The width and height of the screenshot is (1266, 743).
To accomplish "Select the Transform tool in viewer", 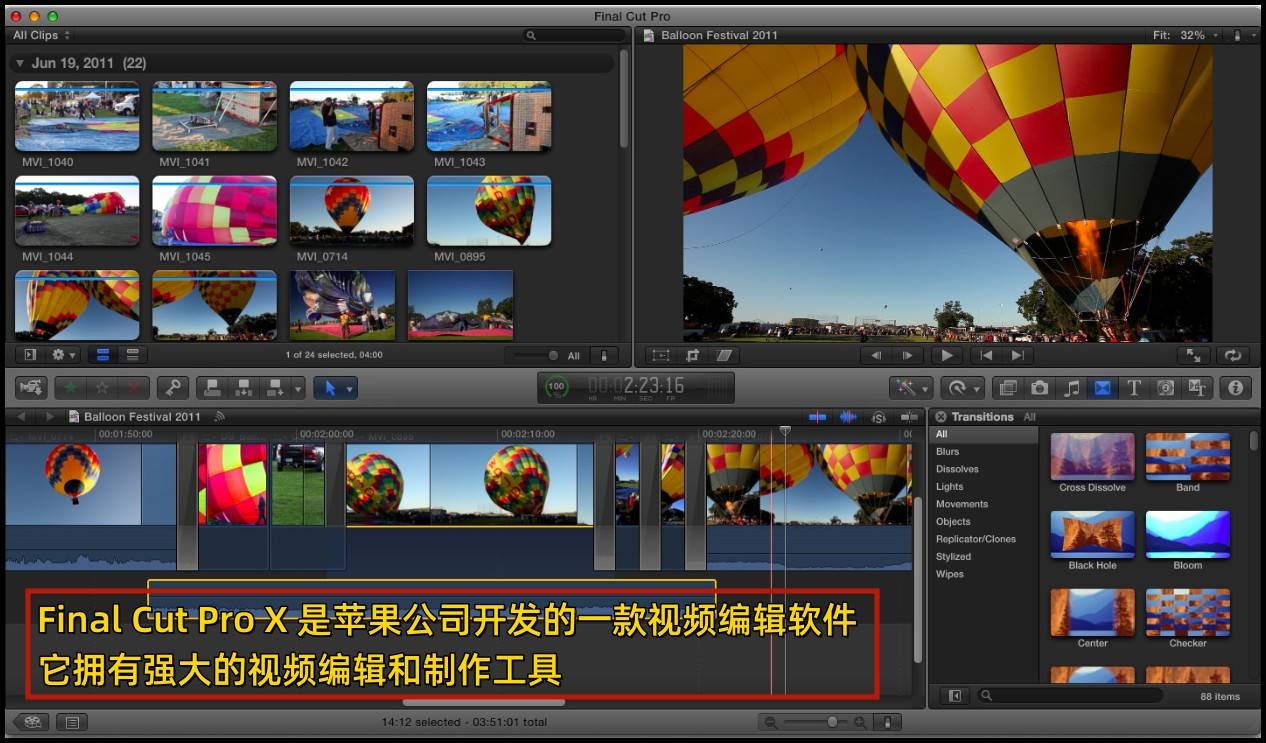I will point(660,355).
